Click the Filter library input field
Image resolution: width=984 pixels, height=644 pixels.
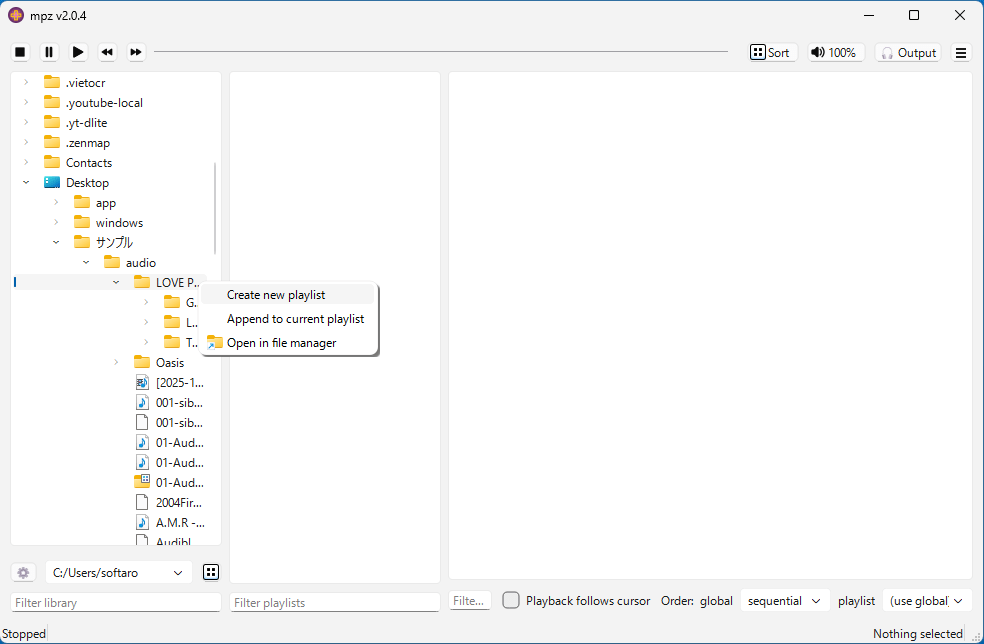coord(116,603)
